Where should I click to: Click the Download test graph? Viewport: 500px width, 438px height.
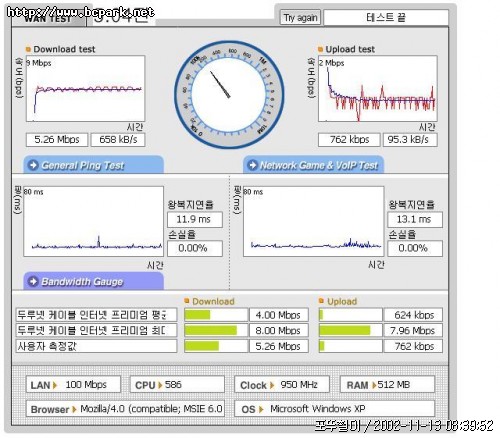[86, 89]
